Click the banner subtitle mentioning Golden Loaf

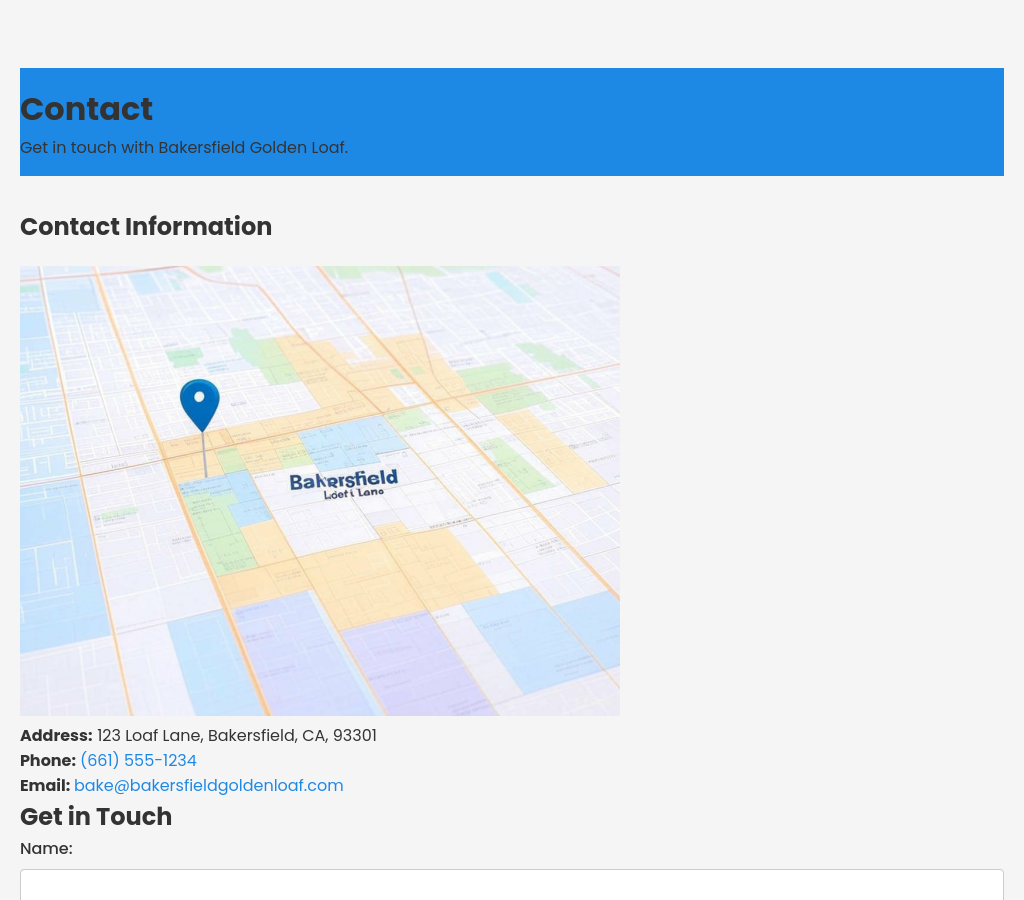[x=184, y=148]
